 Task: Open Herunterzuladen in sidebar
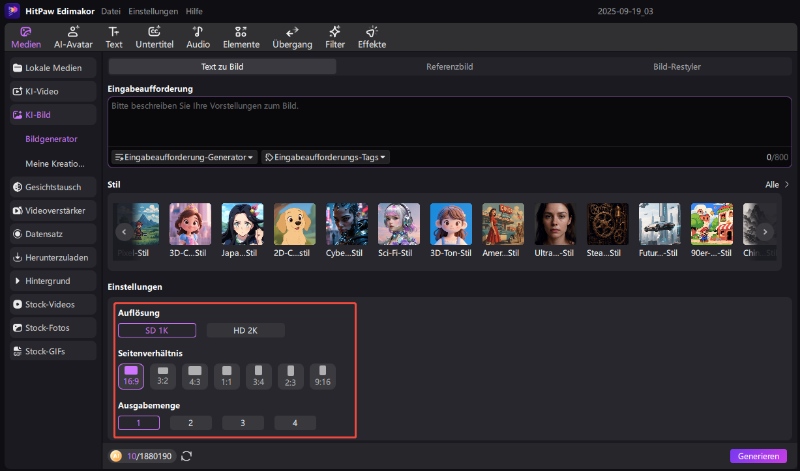[53, 257]
